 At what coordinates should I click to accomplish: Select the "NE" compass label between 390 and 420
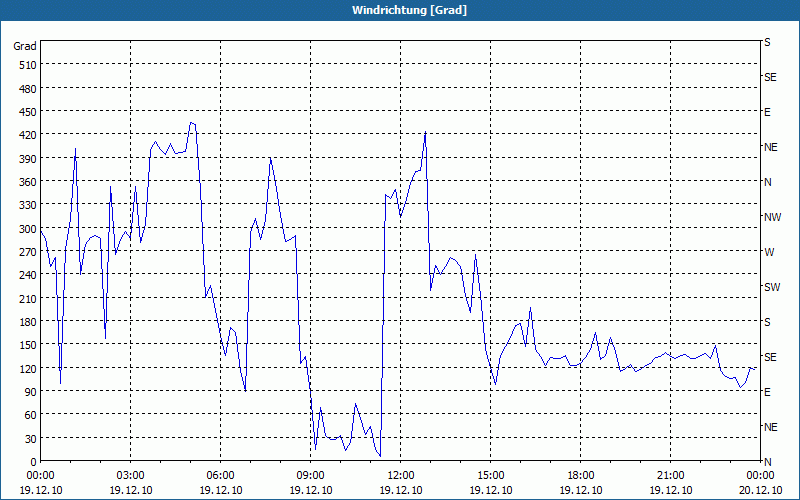click(771, 147)
